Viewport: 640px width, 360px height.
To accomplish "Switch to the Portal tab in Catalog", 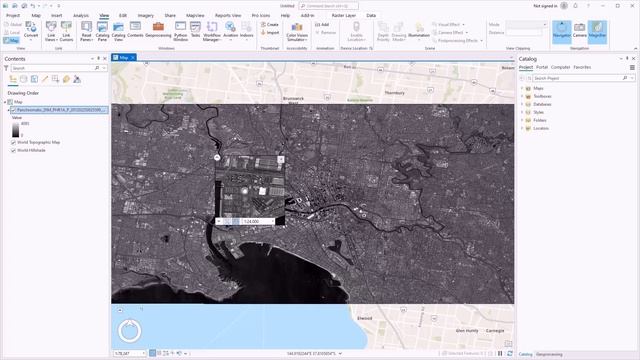I will click(x=542, y=67).
